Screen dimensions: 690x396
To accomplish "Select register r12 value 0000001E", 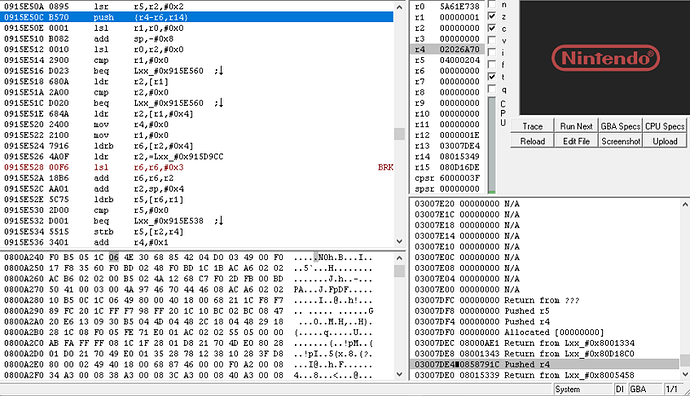I will point(459,135).
